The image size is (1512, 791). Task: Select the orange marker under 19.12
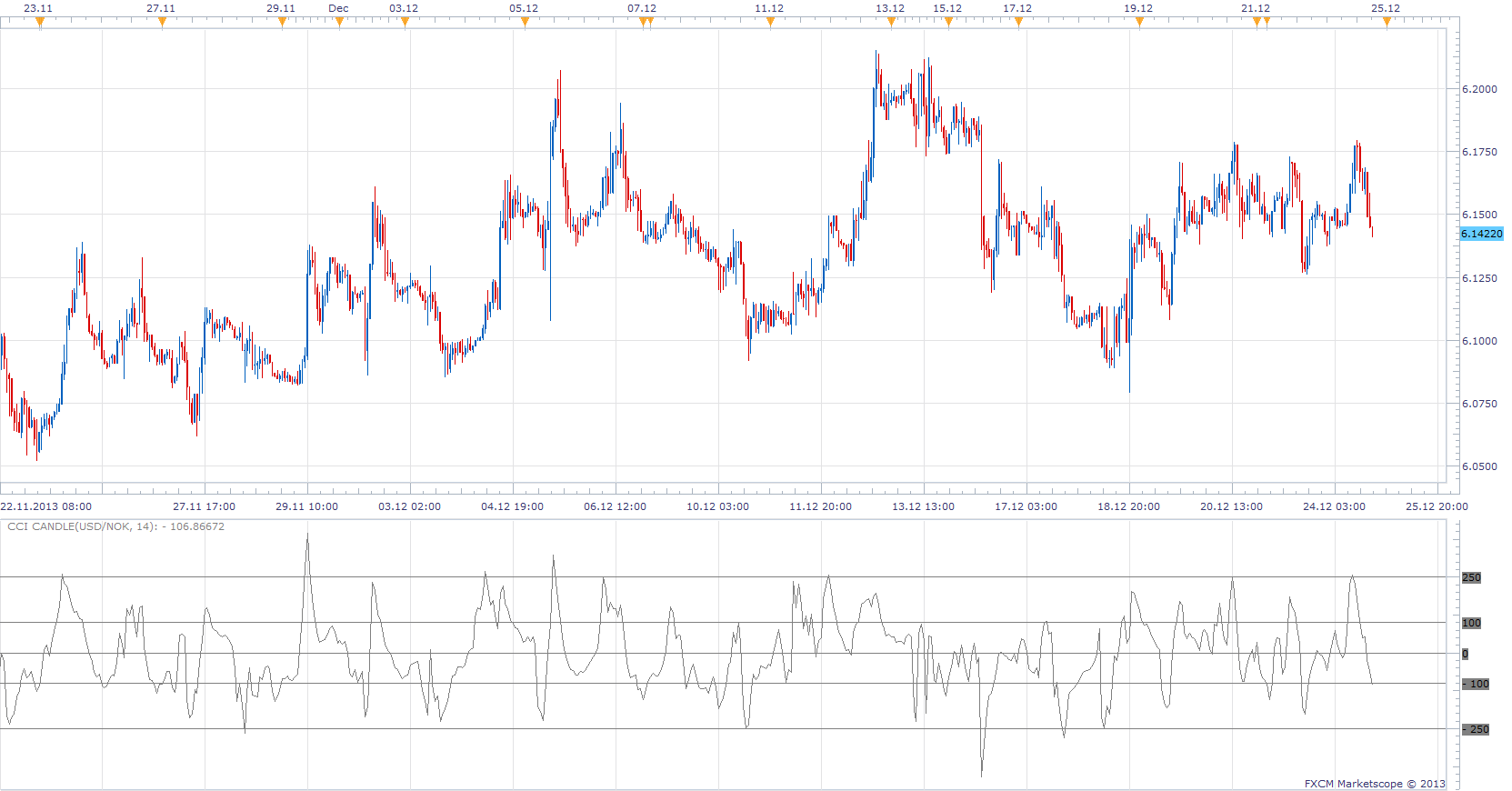[x=1139, y=22]
